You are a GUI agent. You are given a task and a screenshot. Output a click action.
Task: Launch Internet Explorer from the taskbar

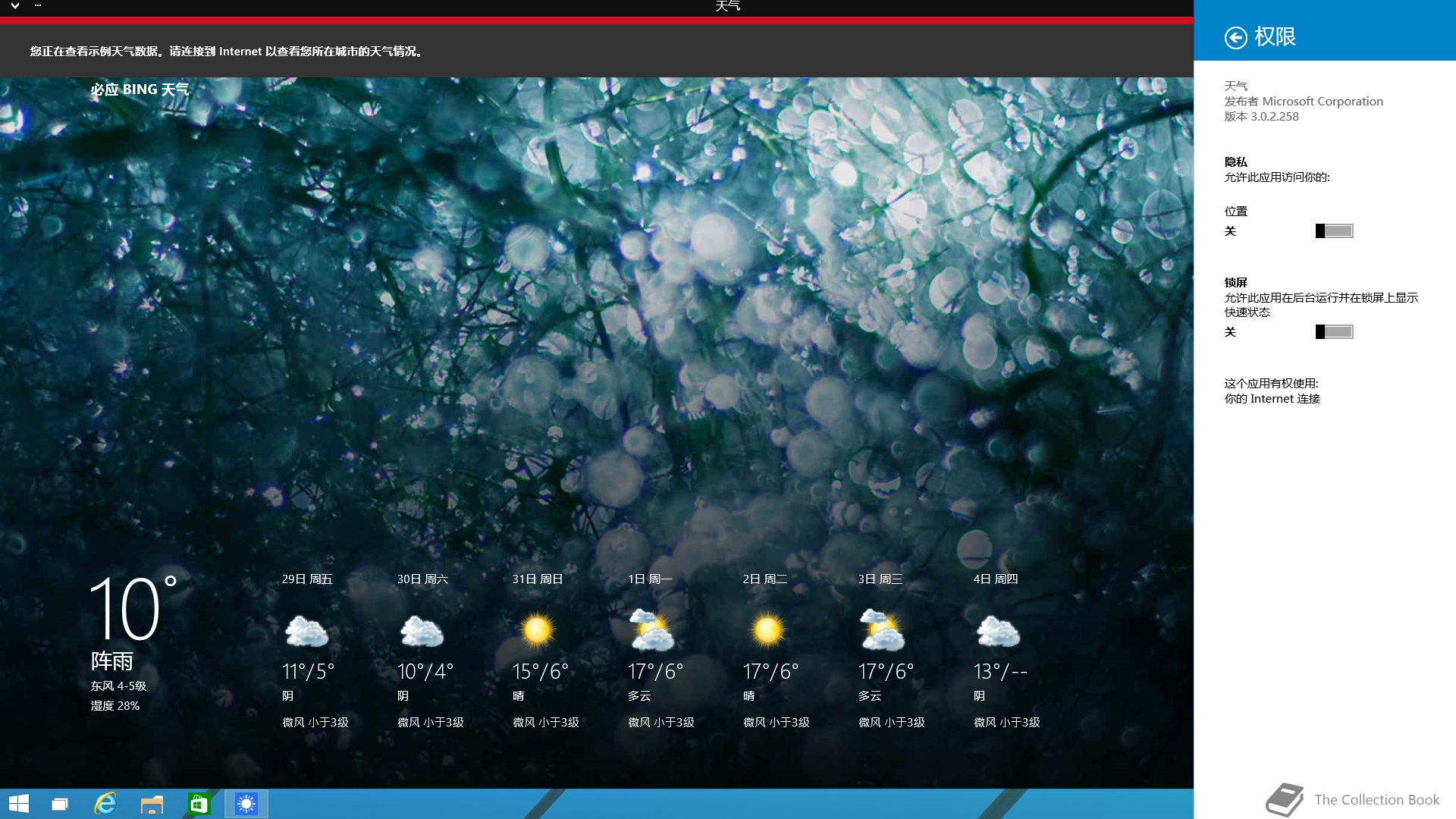point(105,804)
